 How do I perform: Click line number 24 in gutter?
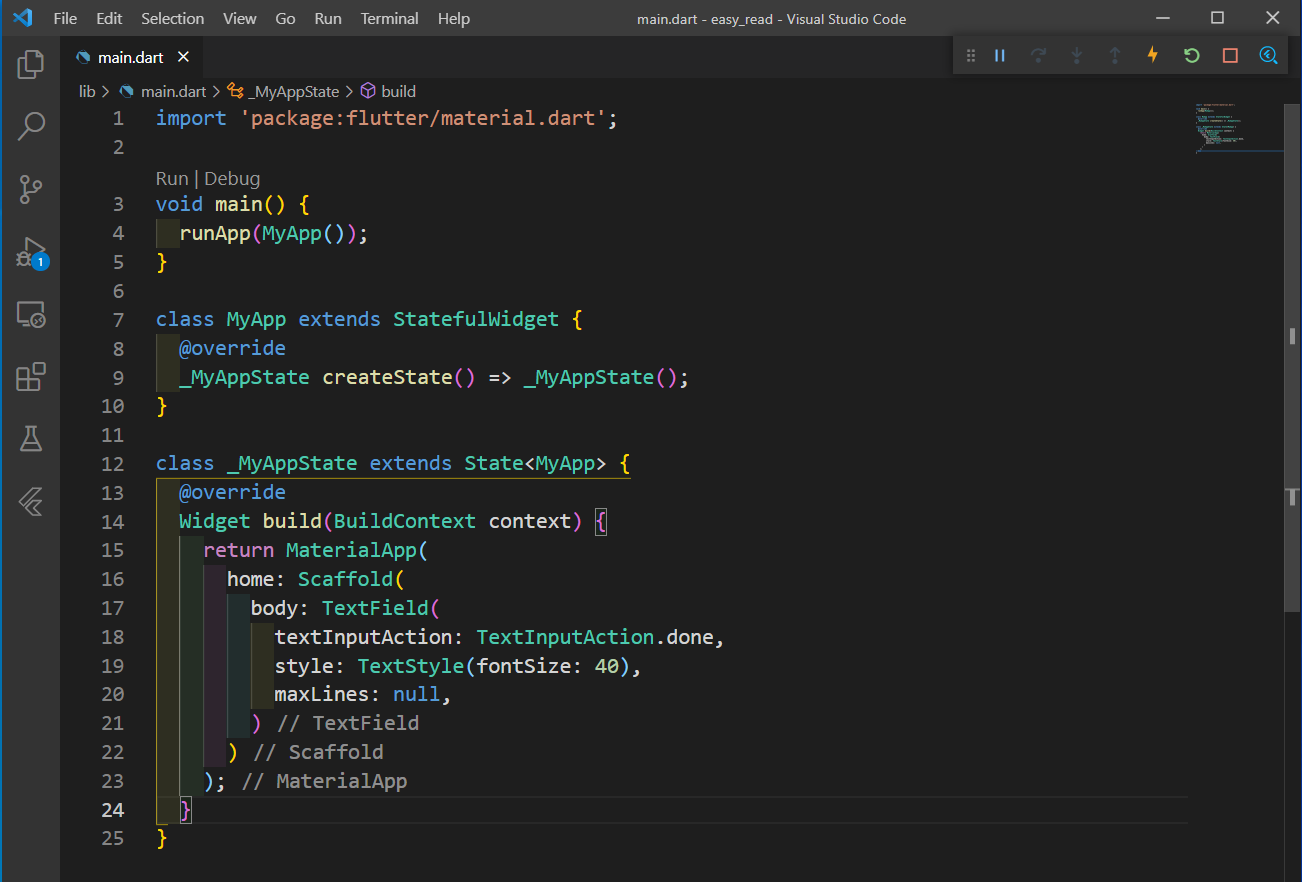click(112, 810)
